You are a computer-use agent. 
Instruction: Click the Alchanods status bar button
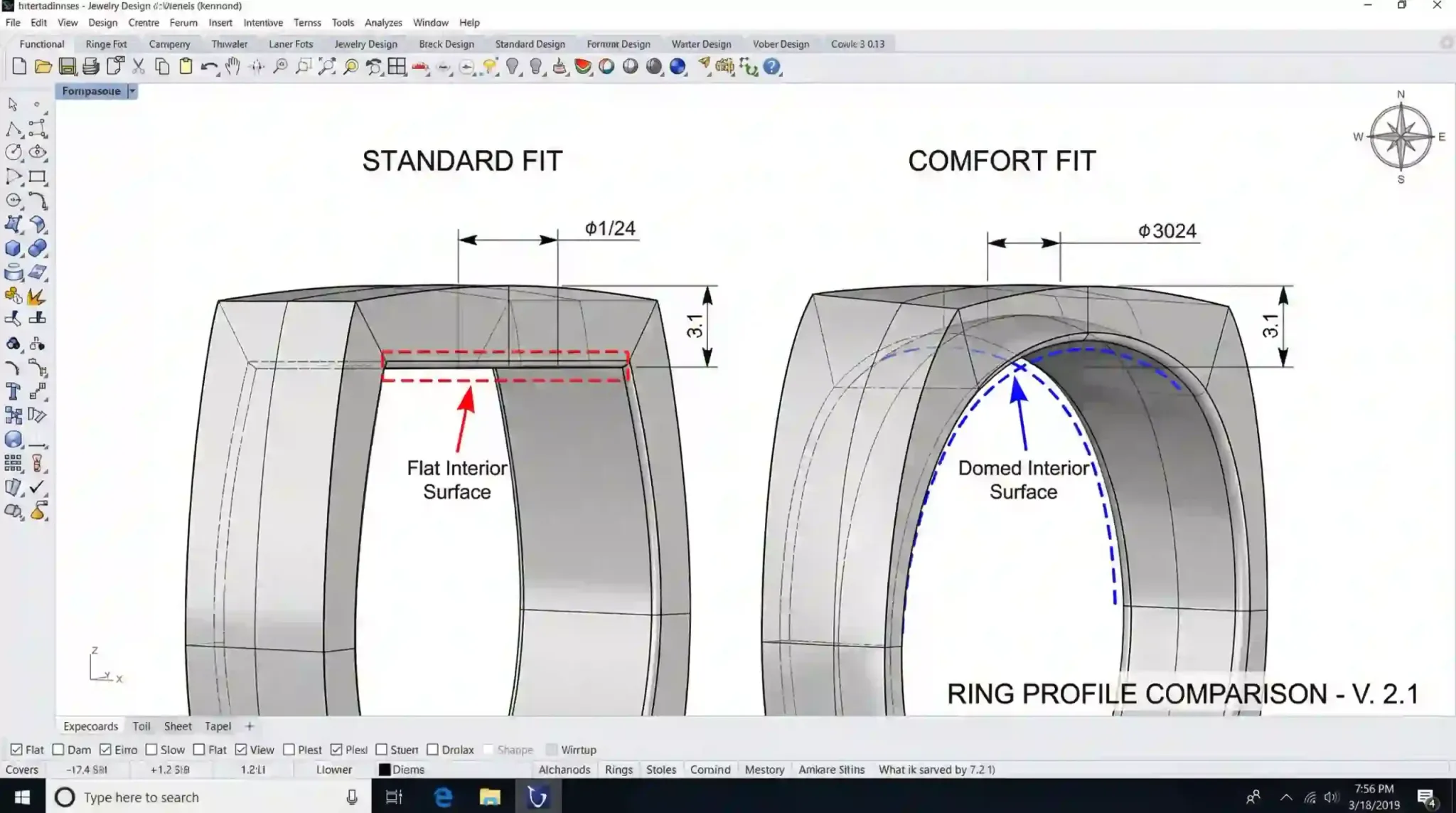point(564,770)
